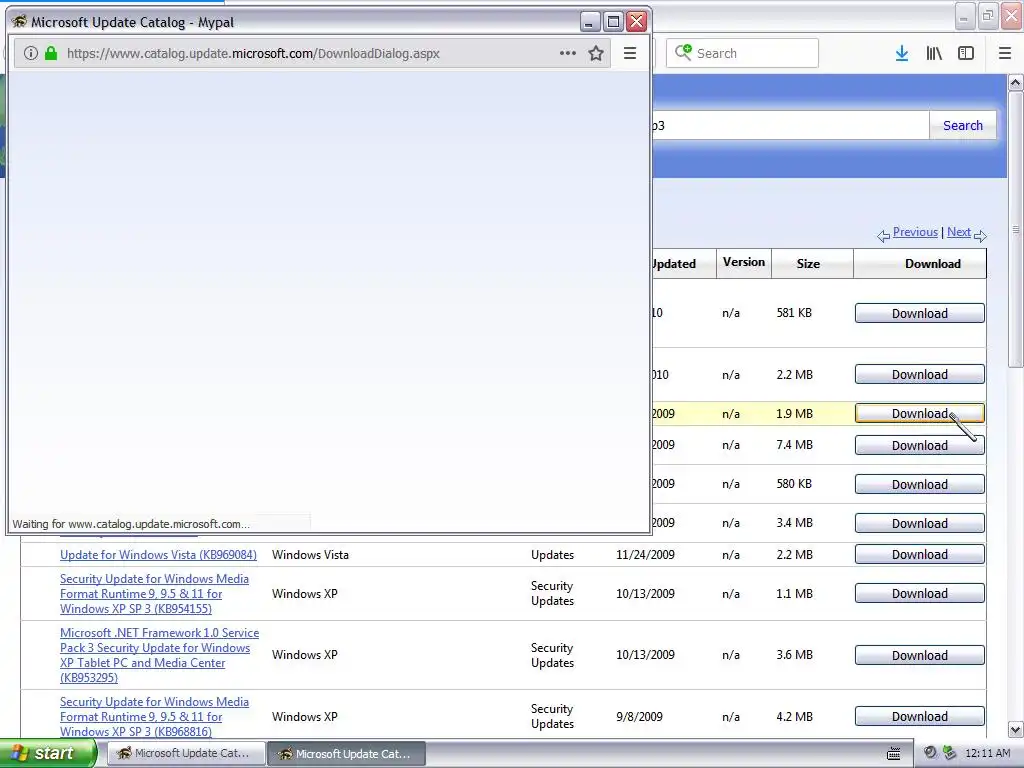Screen dimensions: 1024x768
Task: Maximize the Microsoft Update Catalog popup
Action: (613, 22)
